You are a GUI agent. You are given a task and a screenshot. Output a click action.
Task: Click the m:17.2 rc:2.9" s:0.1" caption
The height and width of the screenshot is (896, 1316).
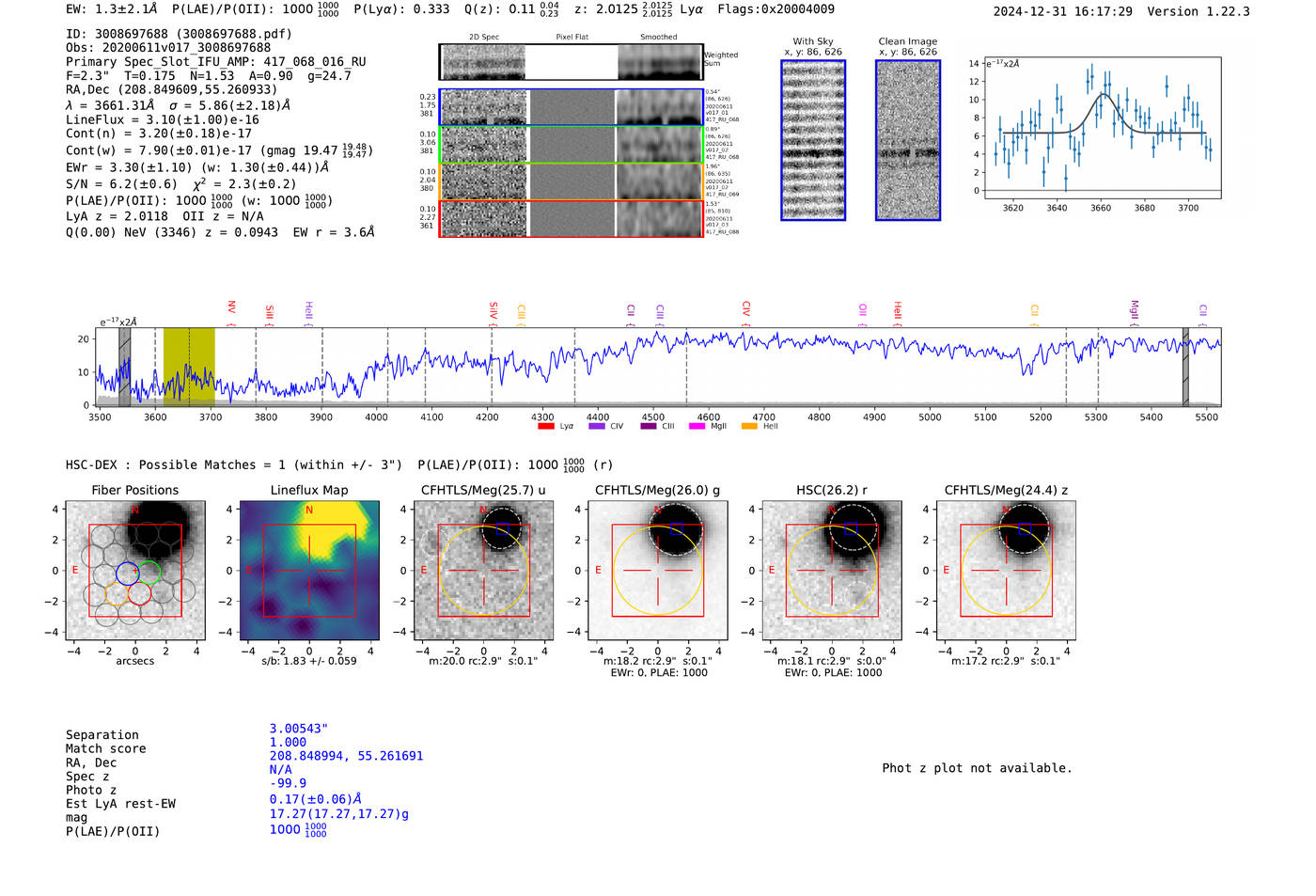pos(1006,661)
